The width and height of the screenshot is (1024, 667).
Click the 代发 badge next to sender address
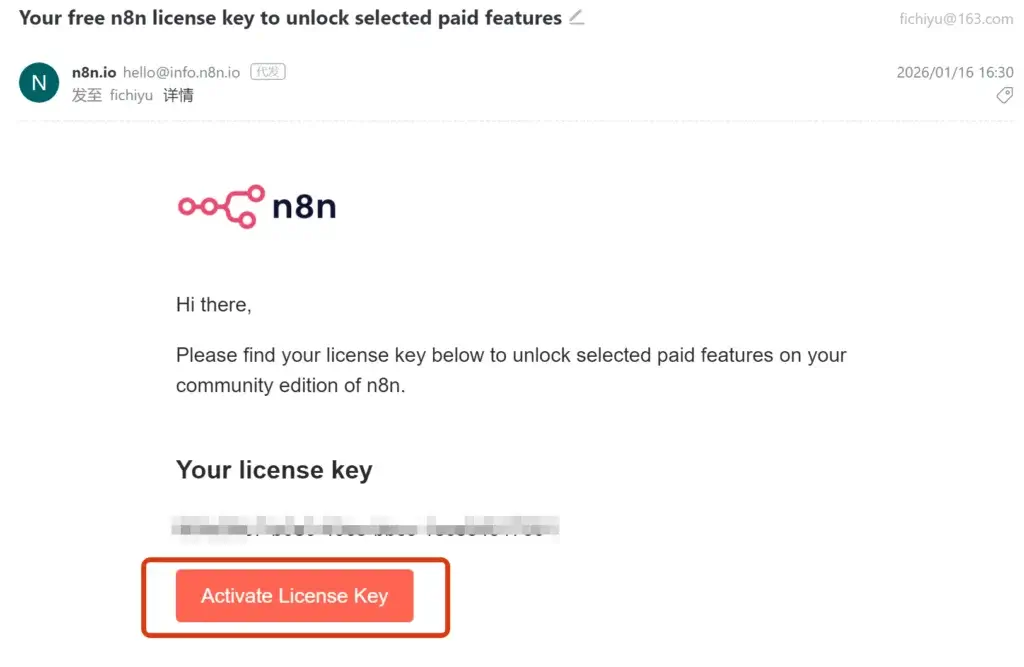267,72
